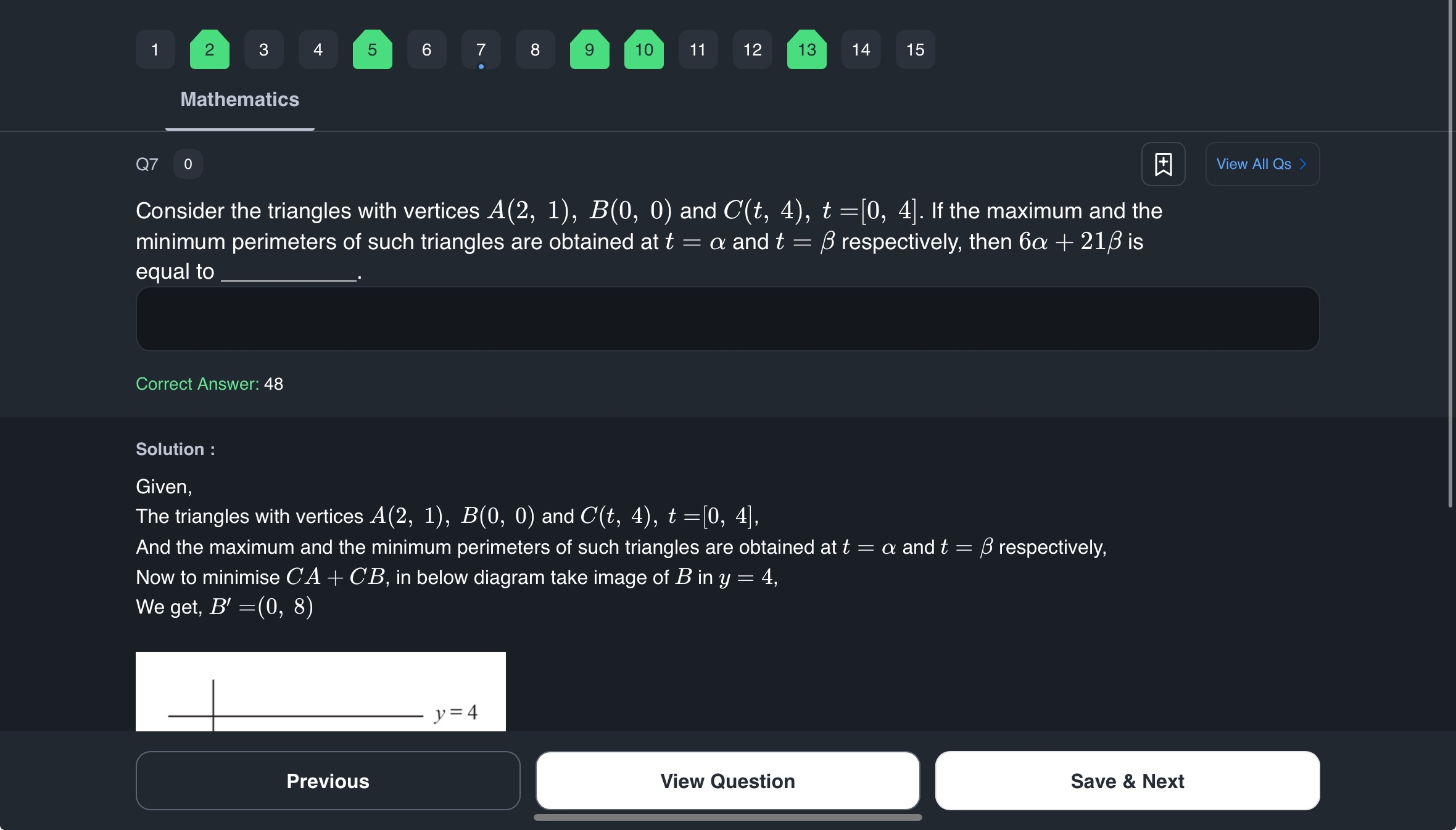Screen dimensions: 1456x830
Task: Jump to question 13
Action: coord(806,49)
